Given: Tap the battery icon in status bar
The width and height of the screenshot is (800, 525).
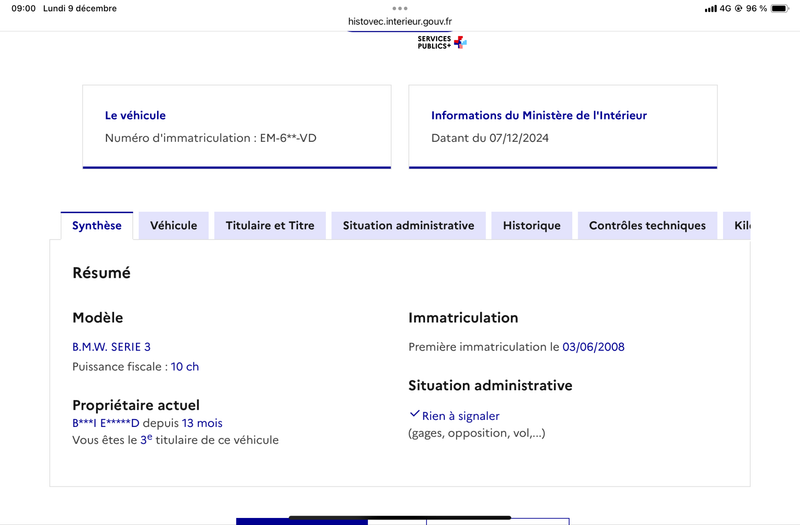Looking at the screenshot, I should (x=780, y=8).
